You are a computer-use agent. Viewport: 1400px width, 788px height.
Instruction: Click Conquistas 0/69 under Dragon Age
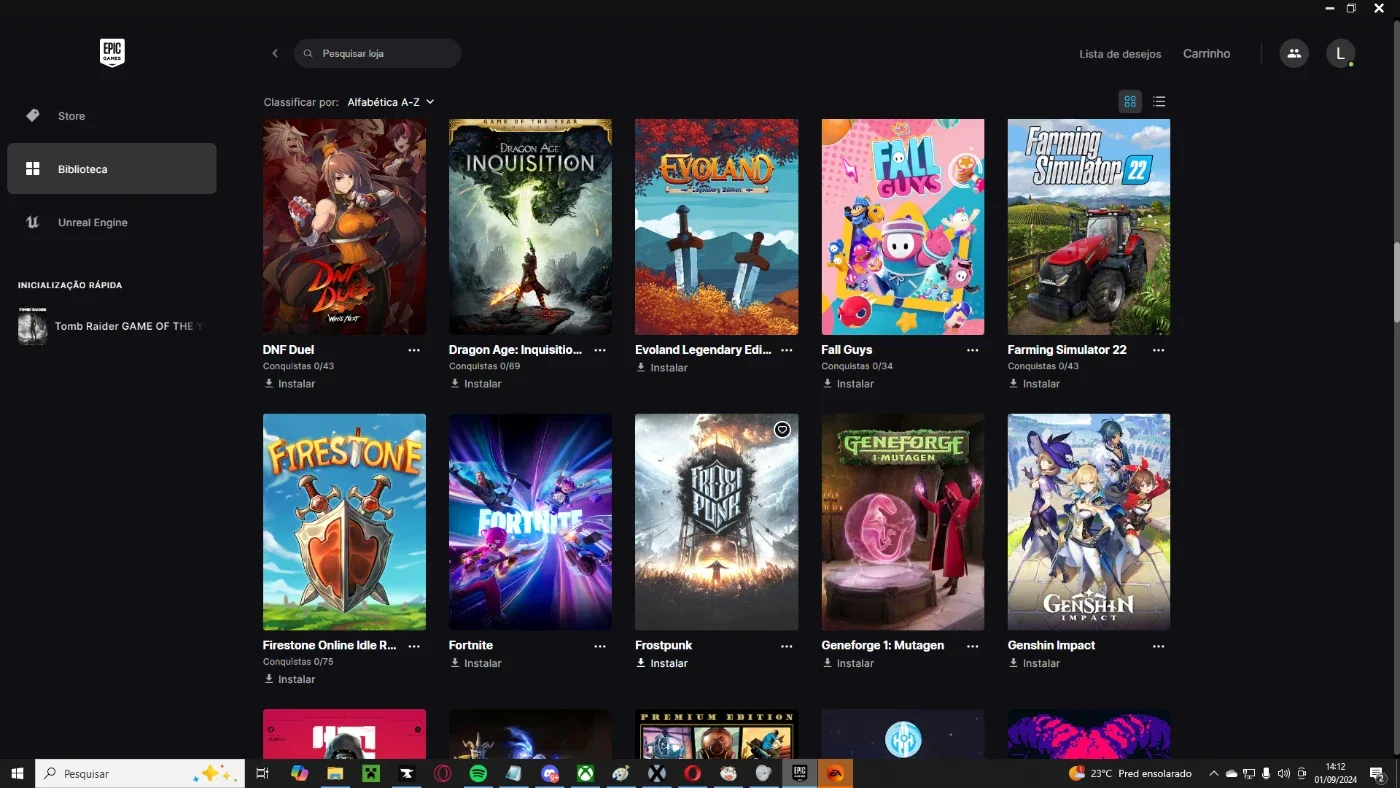(x=485, y=367)
